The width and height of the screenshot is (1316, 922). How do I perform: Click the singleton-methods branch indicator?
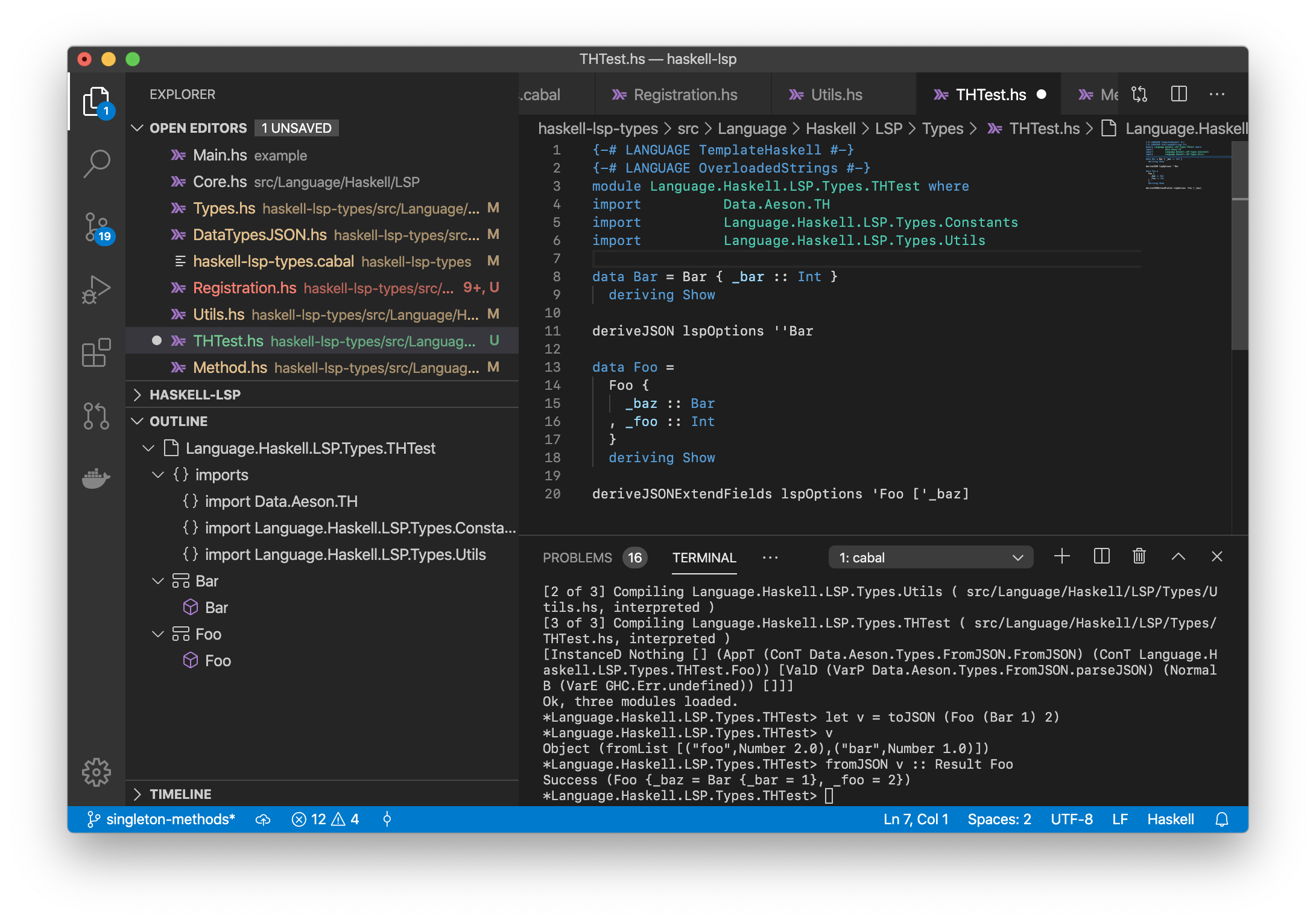[161, 819]
